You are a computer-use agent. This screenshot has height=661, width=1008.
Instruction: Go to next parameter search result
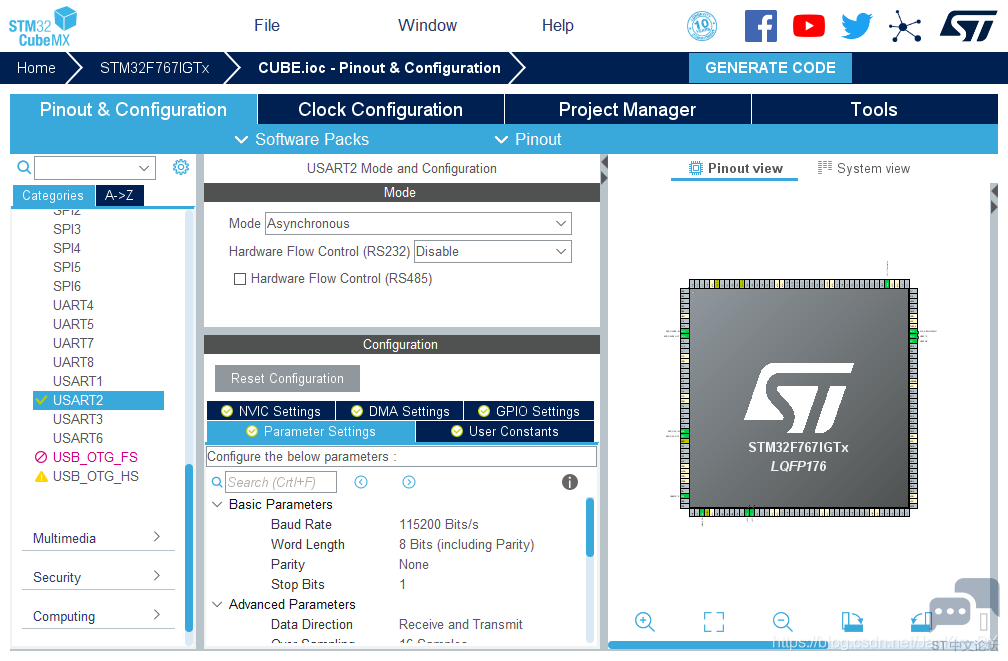(409, 482)
